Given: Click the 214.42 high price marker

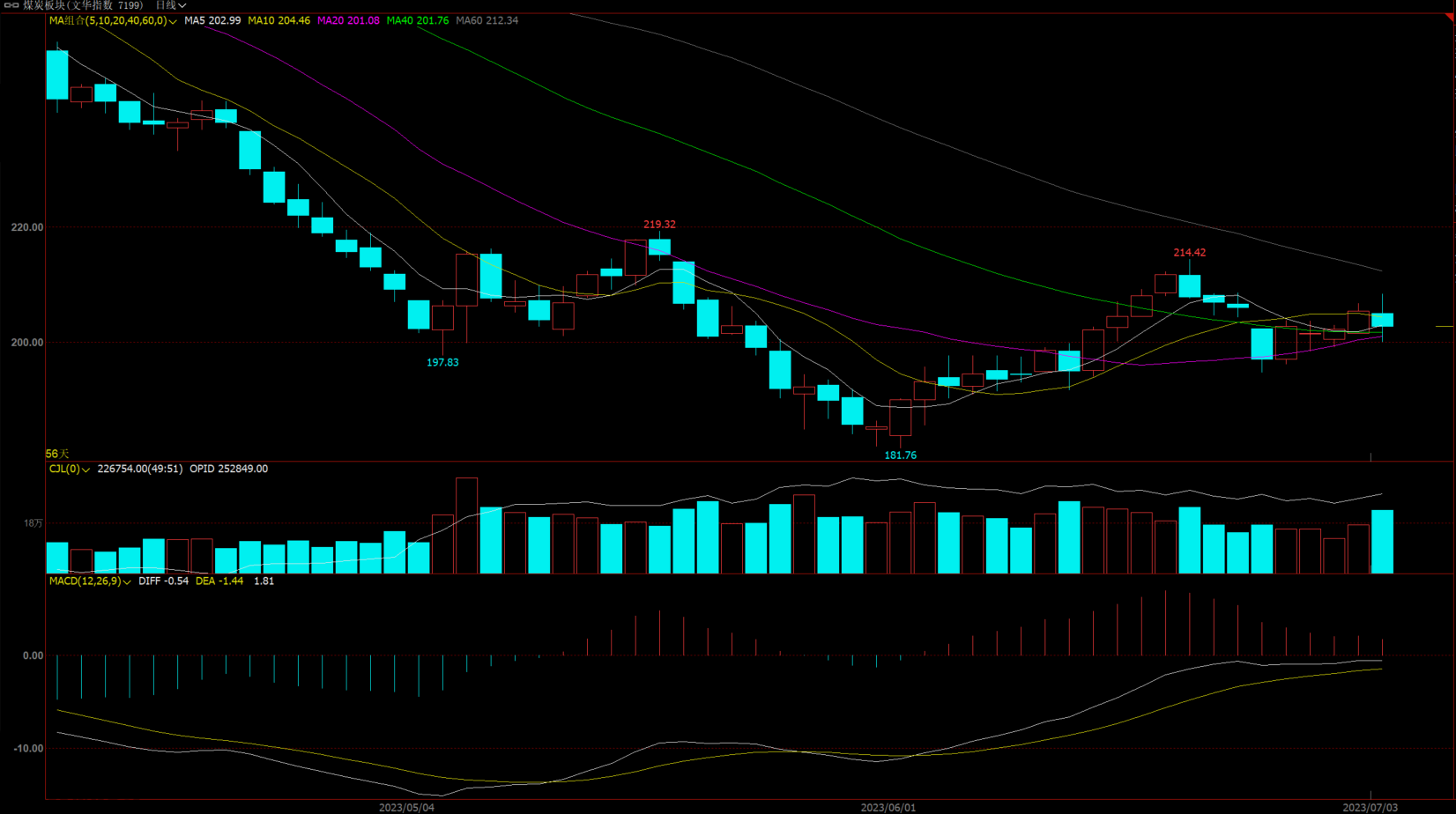Looking at the screenshot, I should point(1190,253).
